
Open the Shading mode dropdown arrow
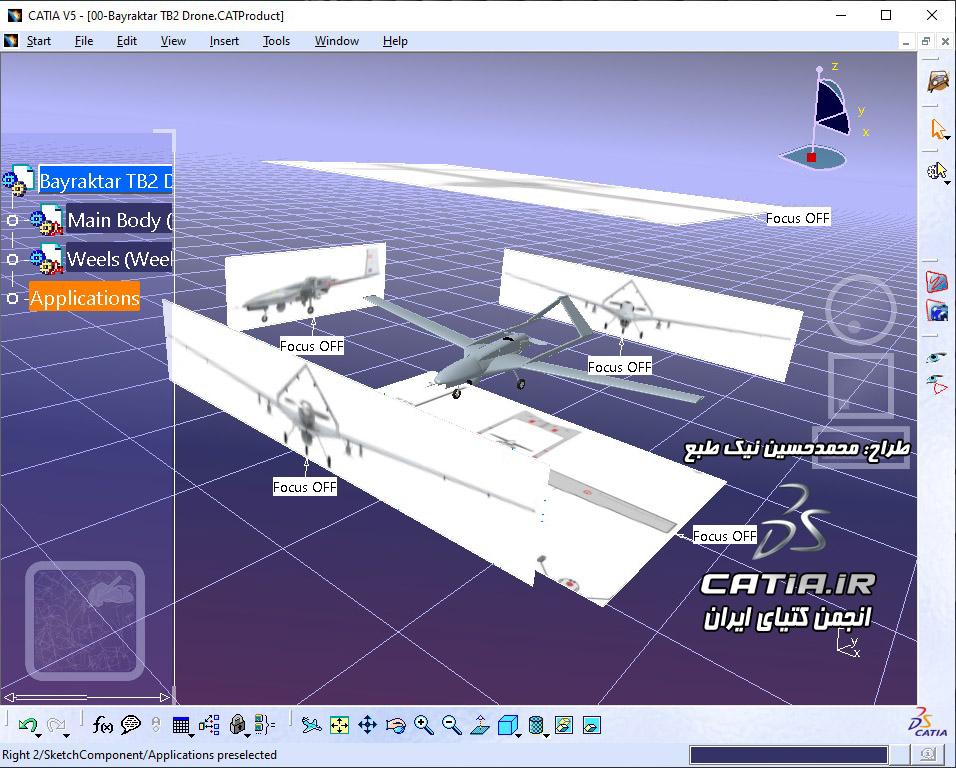(546, 736)
